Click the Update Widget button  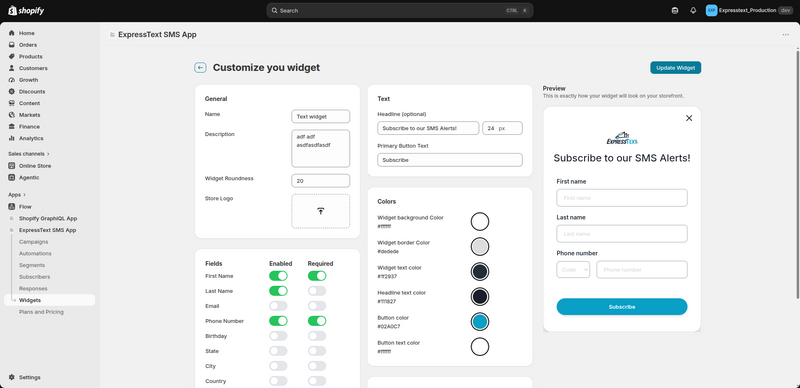[x=676, y=68]
